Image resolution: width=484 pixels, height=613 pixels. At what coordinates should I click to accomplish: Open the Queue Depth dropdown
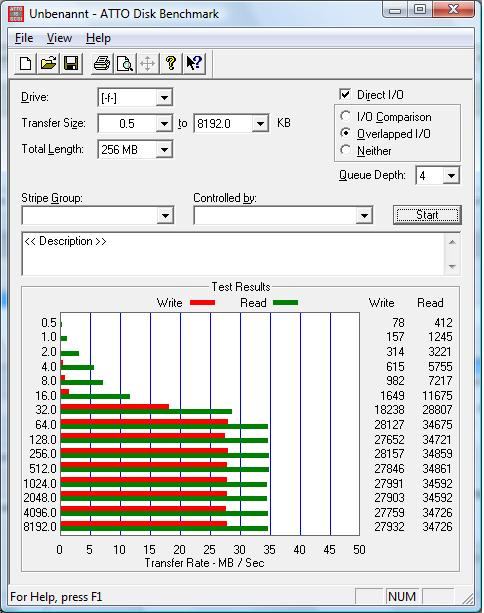(x=451, y=176)
